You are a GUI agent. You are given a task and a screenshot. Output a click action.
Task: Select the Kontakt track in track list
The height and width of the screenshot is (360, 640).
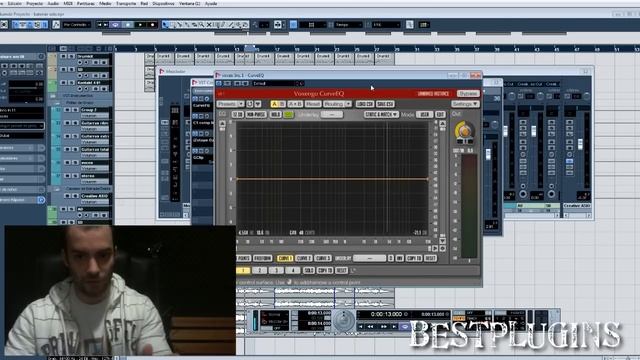(x=95, y=82)
